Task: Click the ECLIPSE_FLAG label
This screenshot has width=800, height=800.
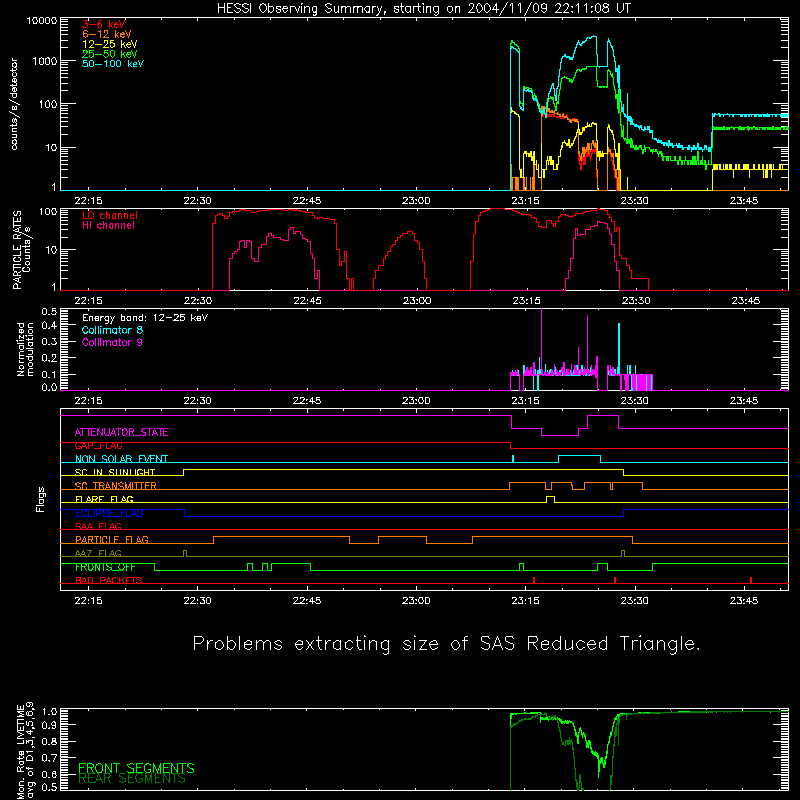Action: coord(109,513)
